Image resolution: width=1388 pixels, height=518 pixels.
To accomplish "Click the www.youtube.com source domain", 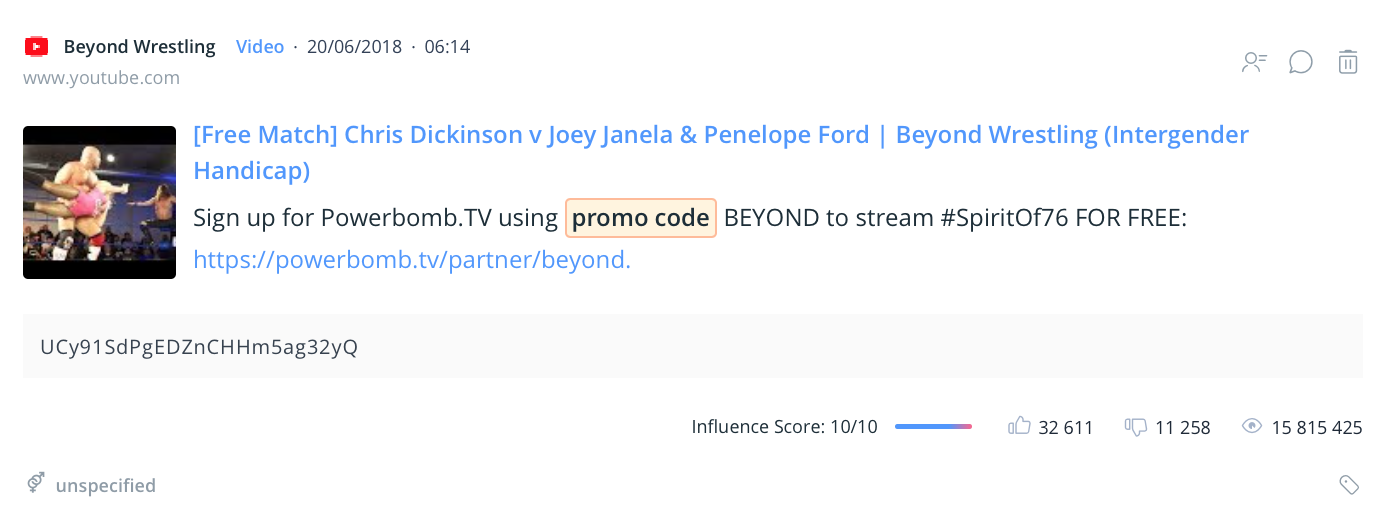I will click(102, 77).
